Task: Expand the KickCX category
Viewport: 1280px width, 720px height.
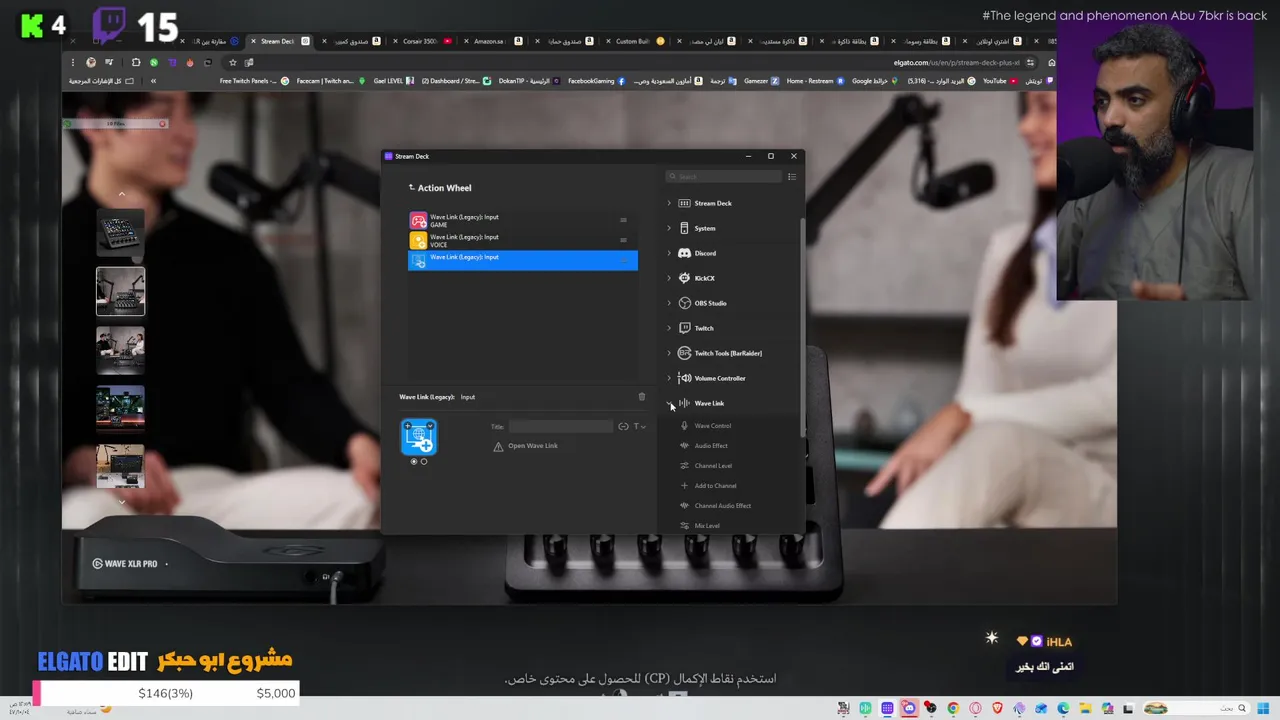Action: tap(669, 278)
